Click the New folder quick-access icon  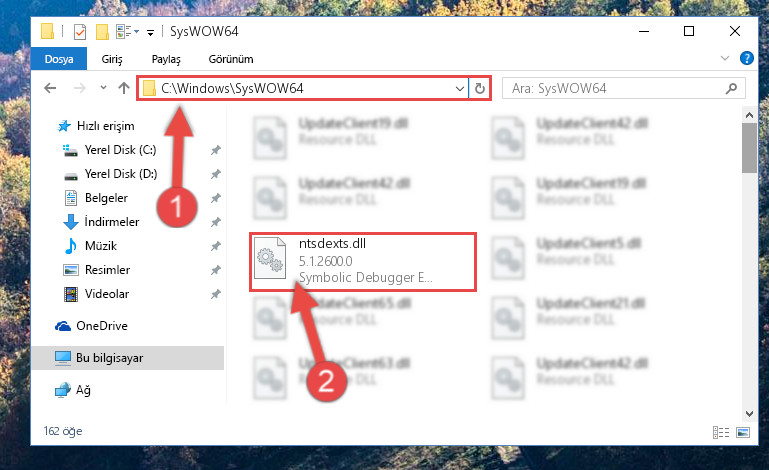[102, 32]
